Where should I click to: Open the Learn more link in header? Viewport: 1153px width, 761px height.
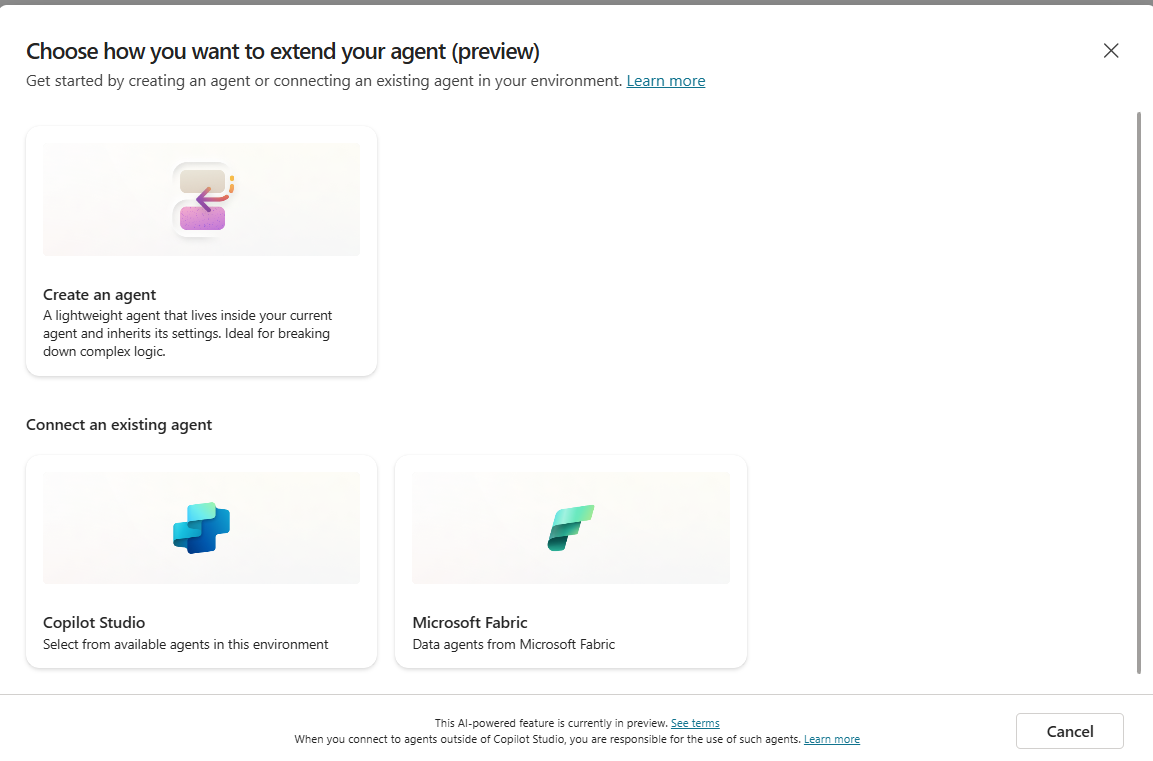[x=665, y=81]
